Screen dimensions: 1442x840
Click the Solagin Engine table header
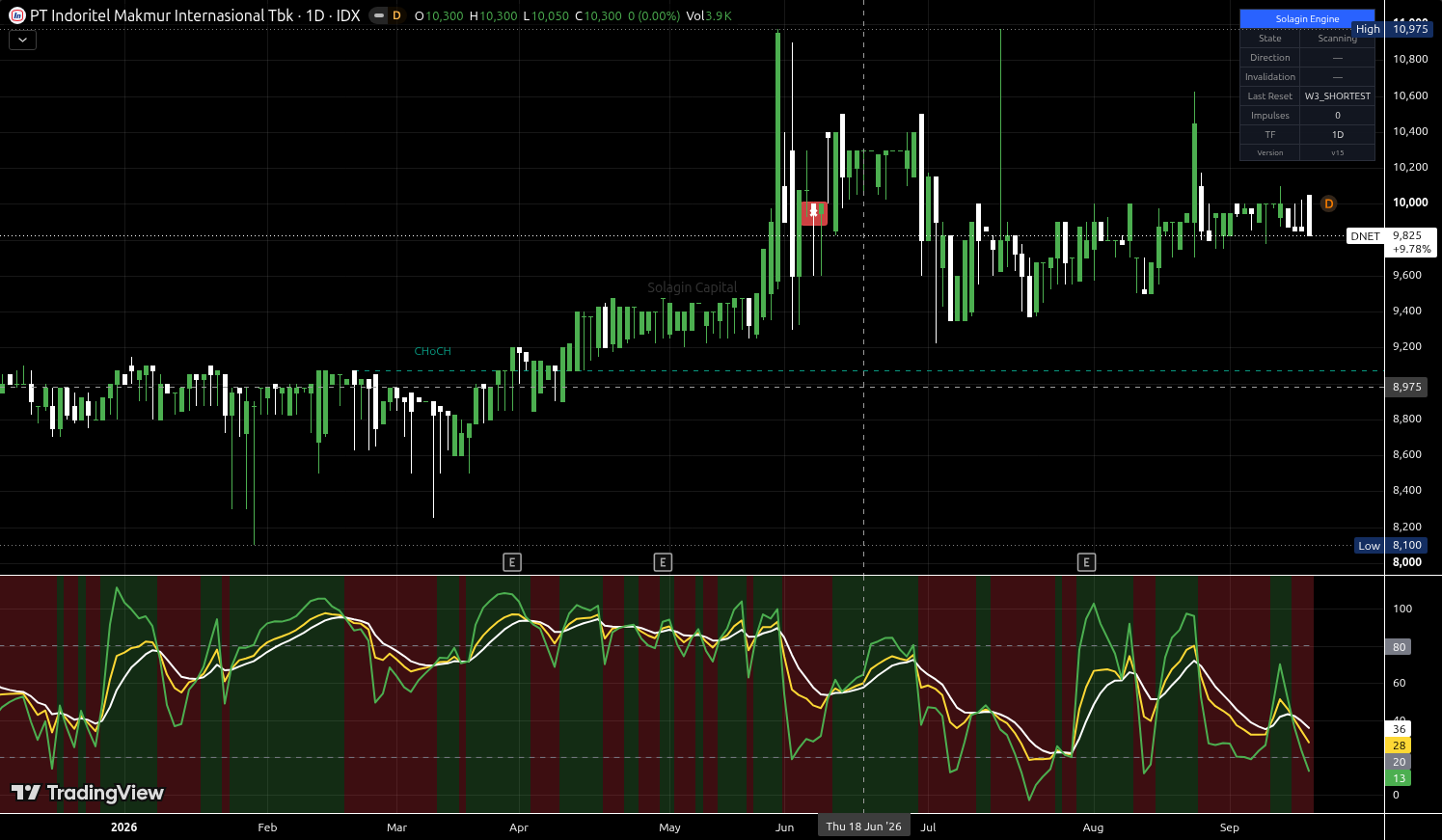[x=1307, y=18]
